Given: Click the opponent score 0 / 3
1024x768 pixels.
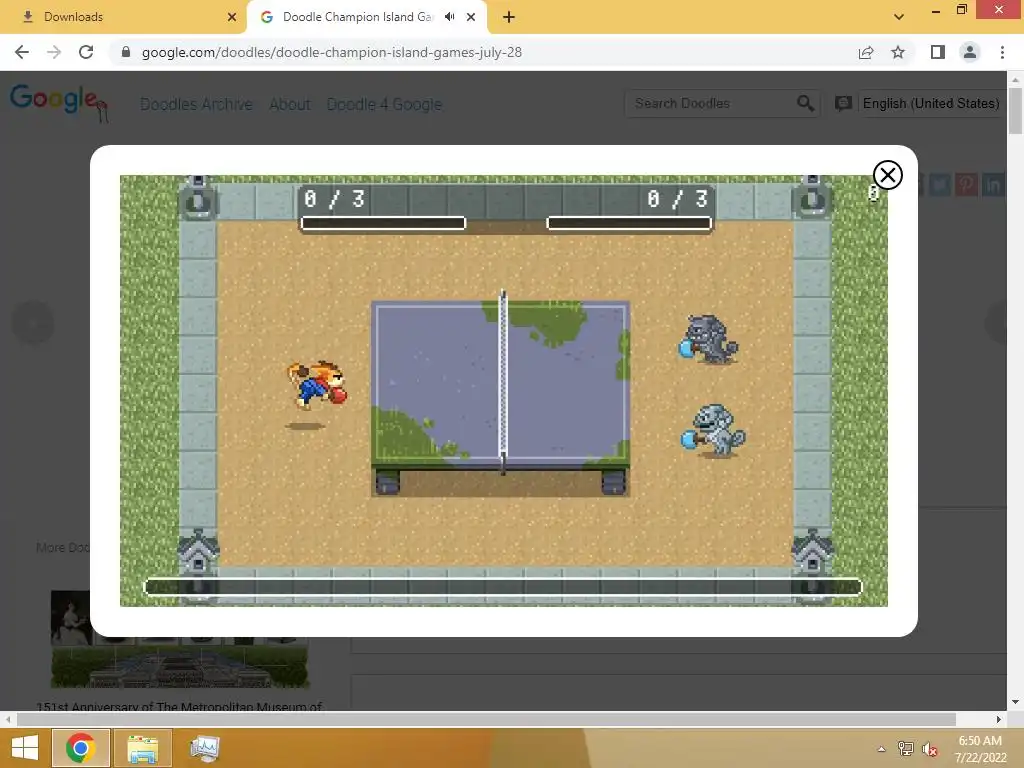Looking at the screenshot, I should tap(677, 199).
